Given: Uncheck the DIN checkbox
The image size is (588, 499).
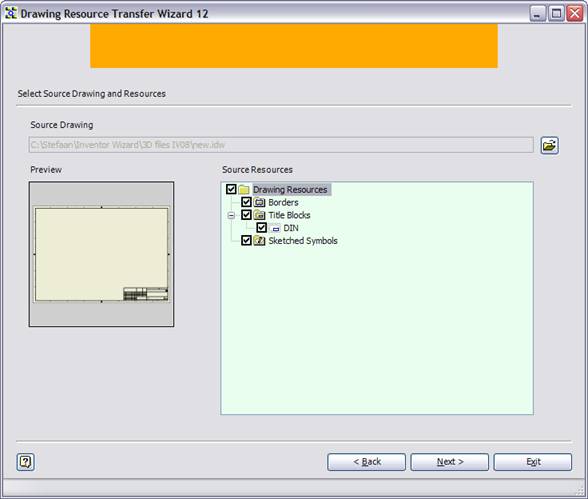Looking at the screenshot, I should [262, 228].
